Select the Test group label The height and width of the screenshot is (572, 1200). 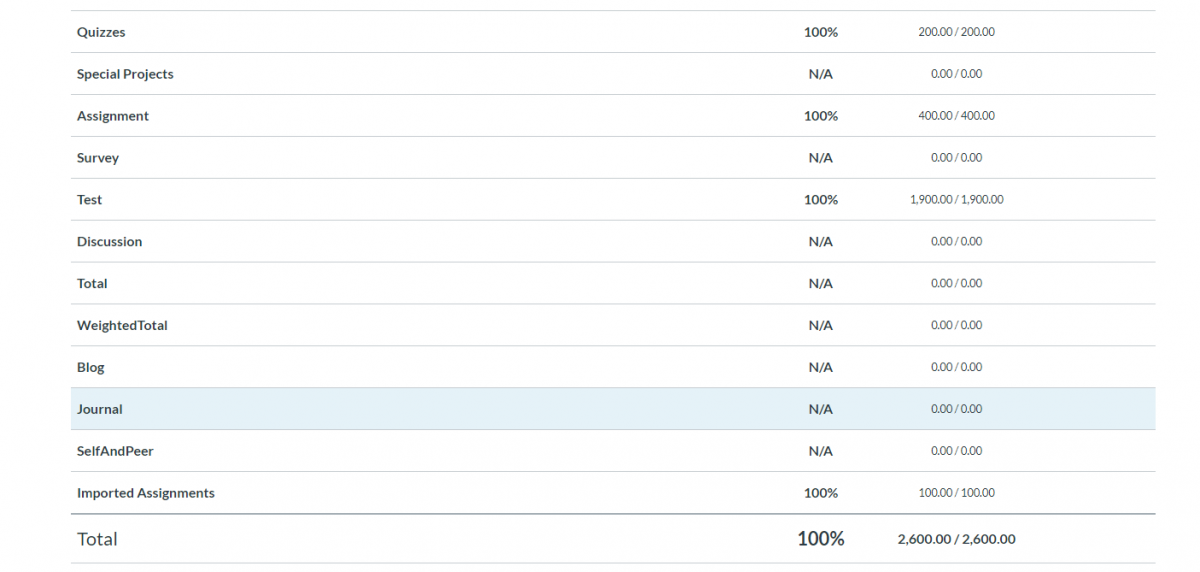(x=90, y=200)
